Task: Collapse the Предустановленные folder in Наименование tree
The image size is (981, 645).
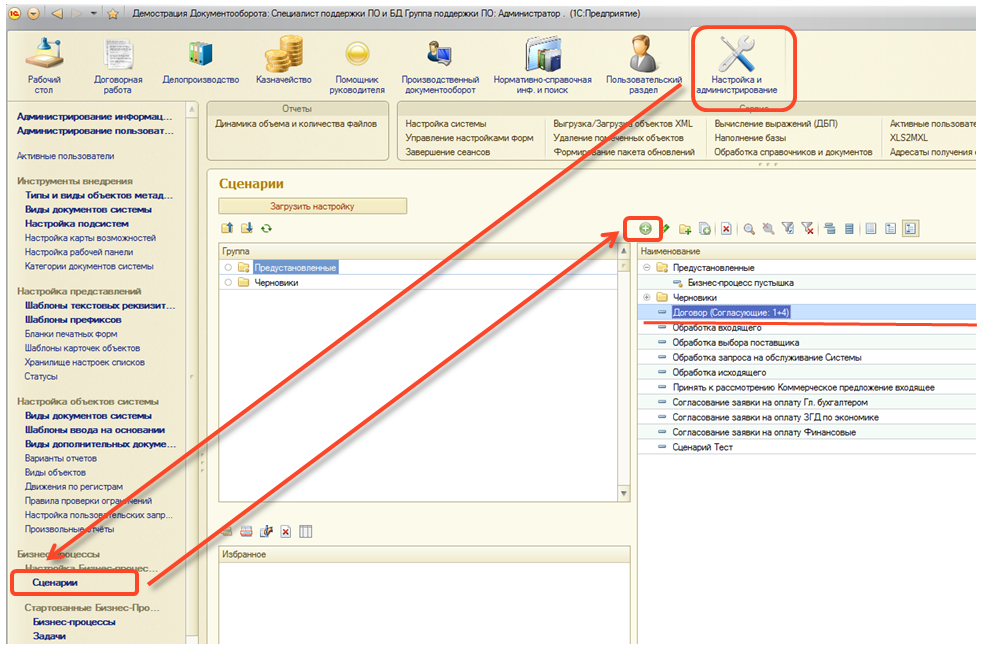Action: (647, 268)
